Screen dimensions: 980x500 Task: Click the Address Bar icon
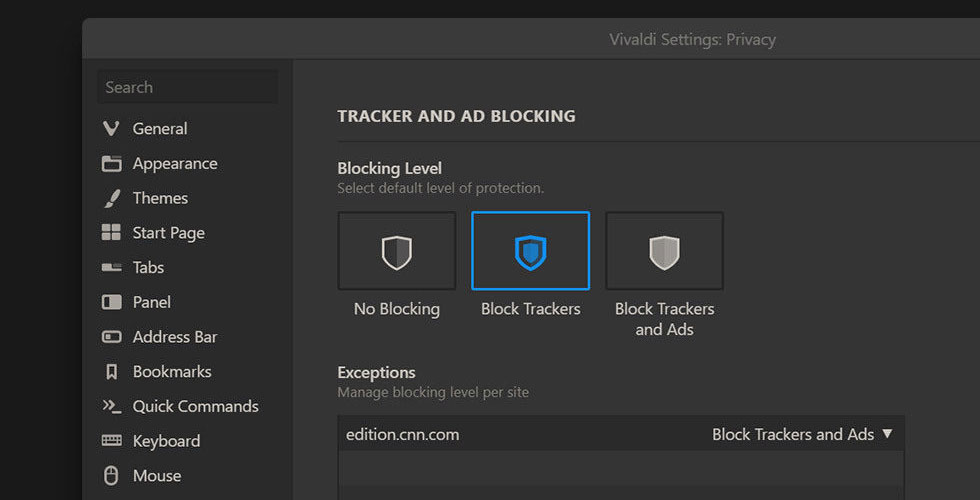pos(111,337)
